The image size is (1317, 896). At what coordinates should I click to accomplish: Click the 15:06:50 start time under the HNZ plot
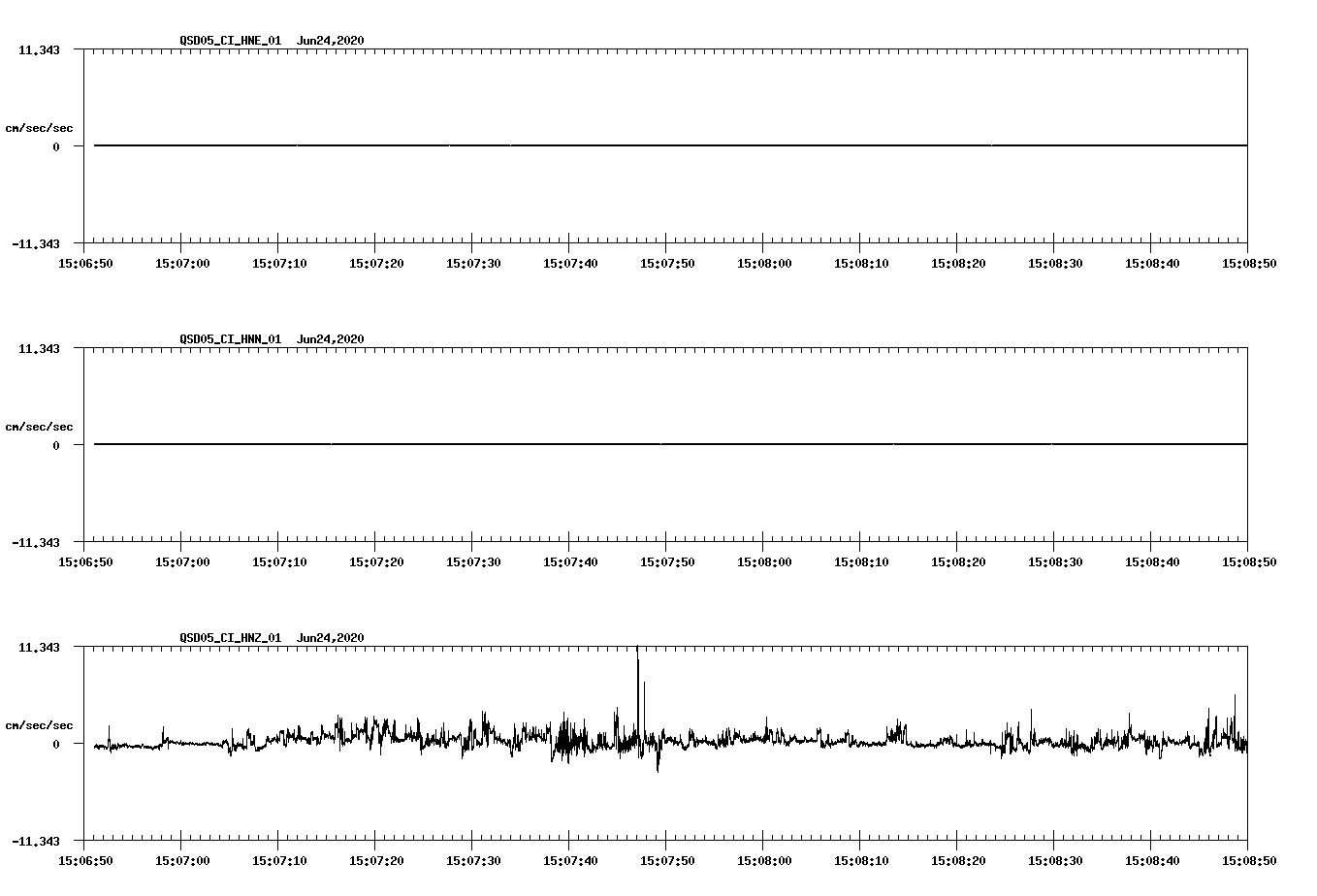85,860
